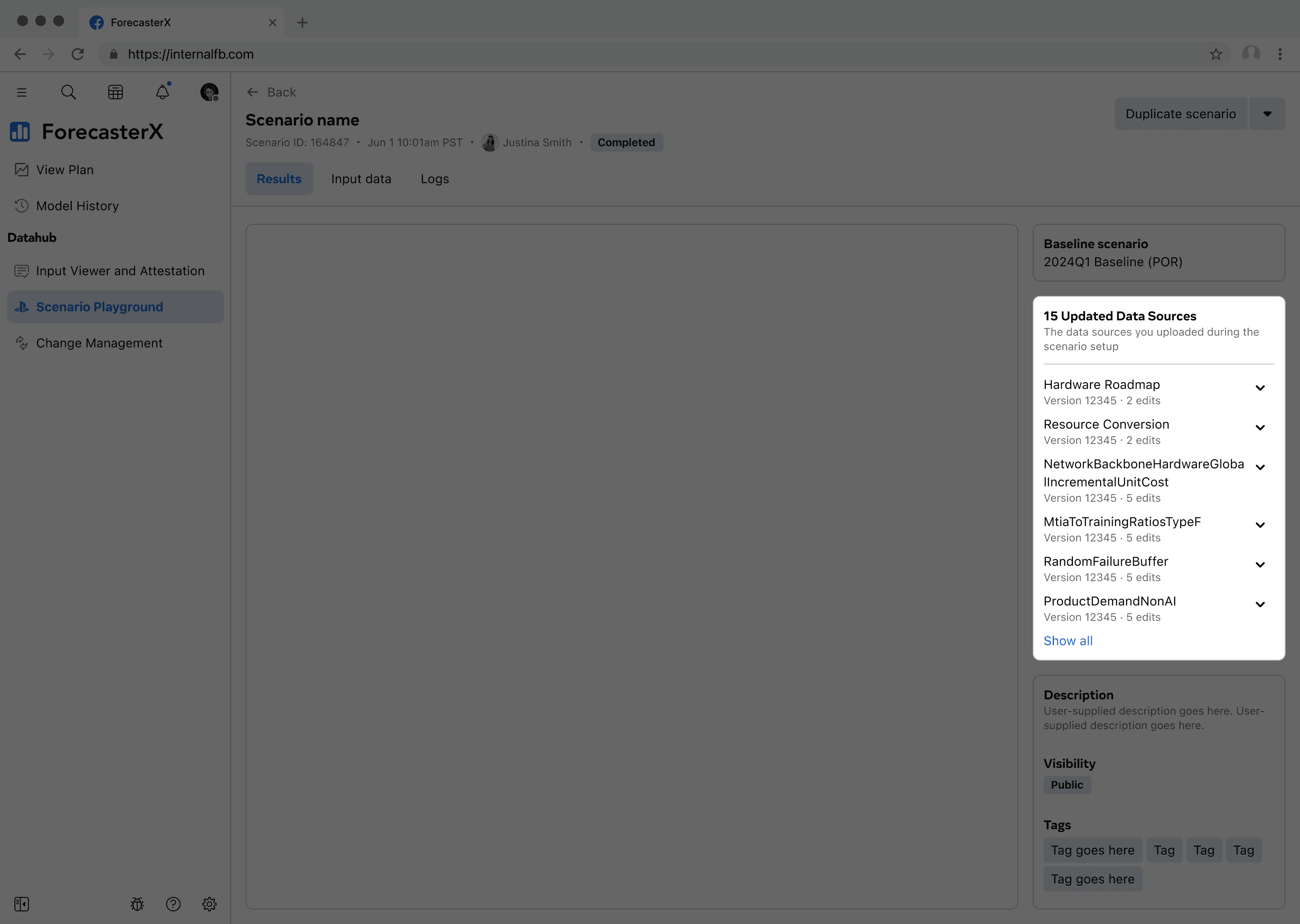The height and width of the screenshot is (924, 1300).
Task: Click the Public visibility badge
Action: coord(1067,785)
